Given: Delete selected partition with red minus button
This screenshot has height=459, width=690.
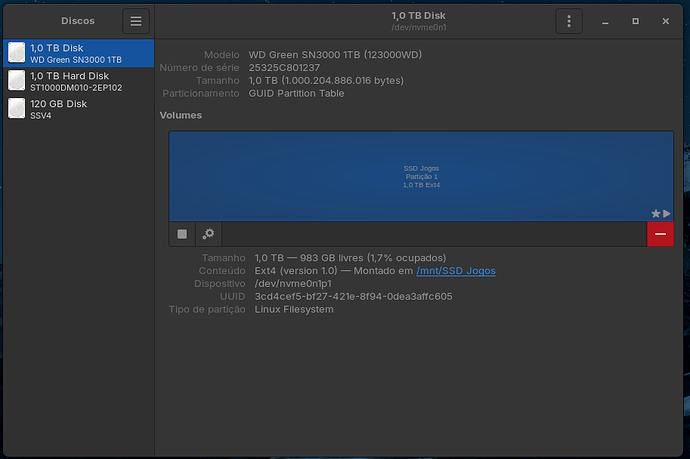Looking at the screenshot, I should pos(660,234).
